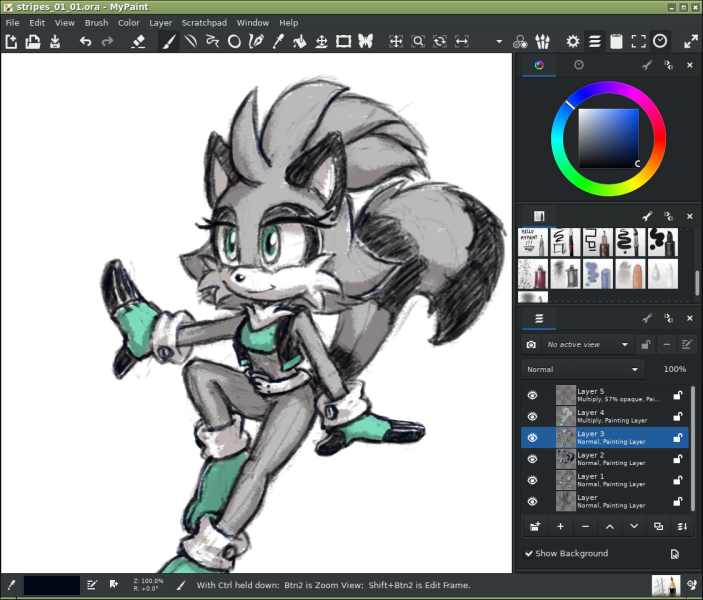The width and height of the screenshot is (703, 600).
Task: Close the Layers panel with X
Action: [x=690, y=318]
